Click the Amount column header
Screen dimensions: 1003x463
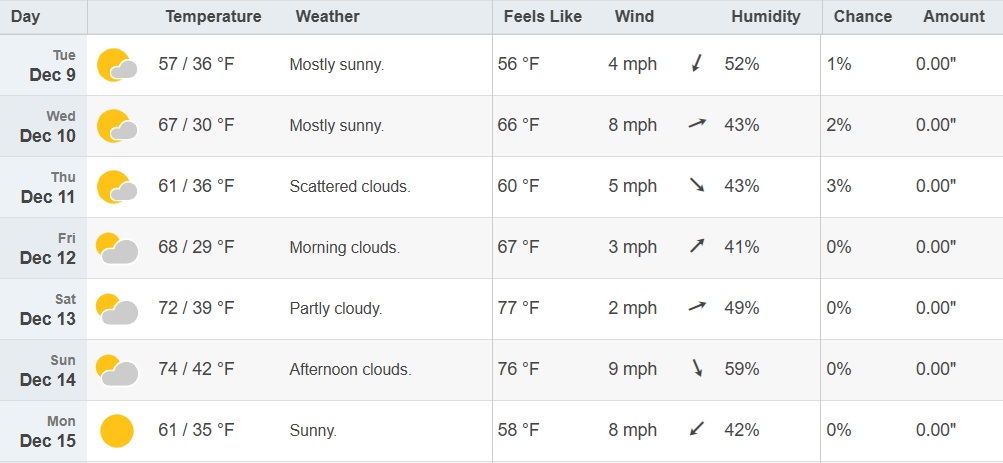pyautogui.click(x=953, y=16)
